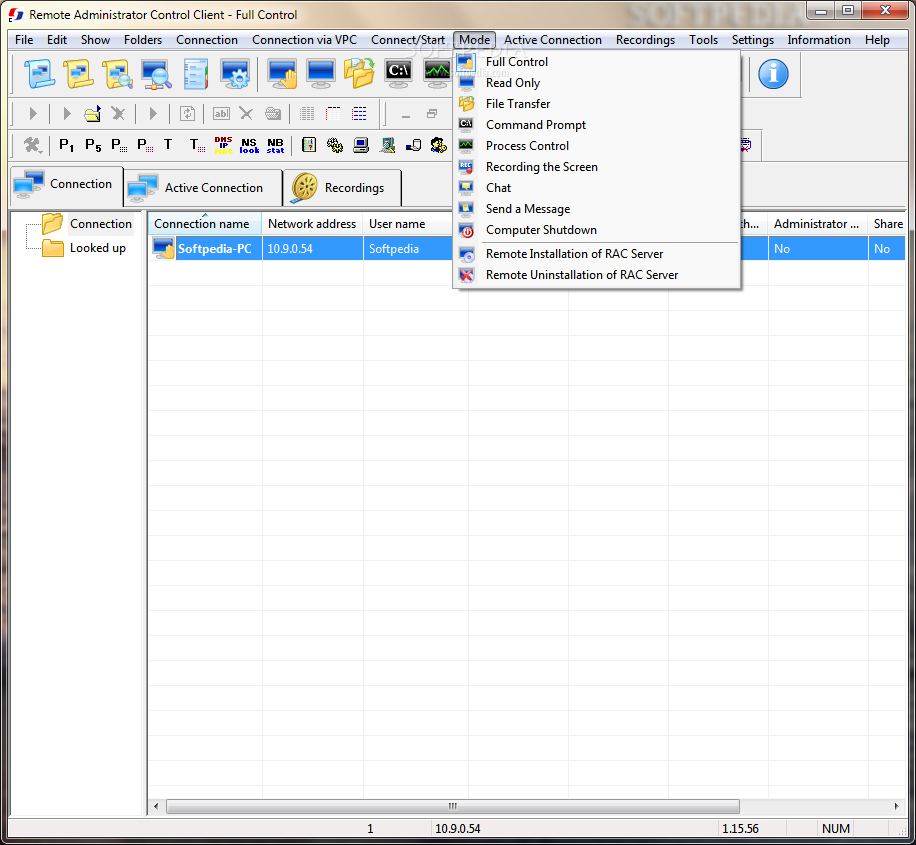
Task: Open the crossed tools dropdown icon
Action: point(32,145)
